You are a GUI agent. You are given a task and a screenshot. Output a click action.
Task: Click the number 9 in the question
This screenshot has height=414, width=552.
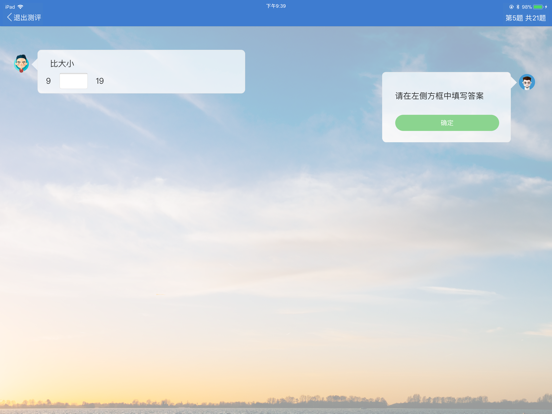point(48,81)
